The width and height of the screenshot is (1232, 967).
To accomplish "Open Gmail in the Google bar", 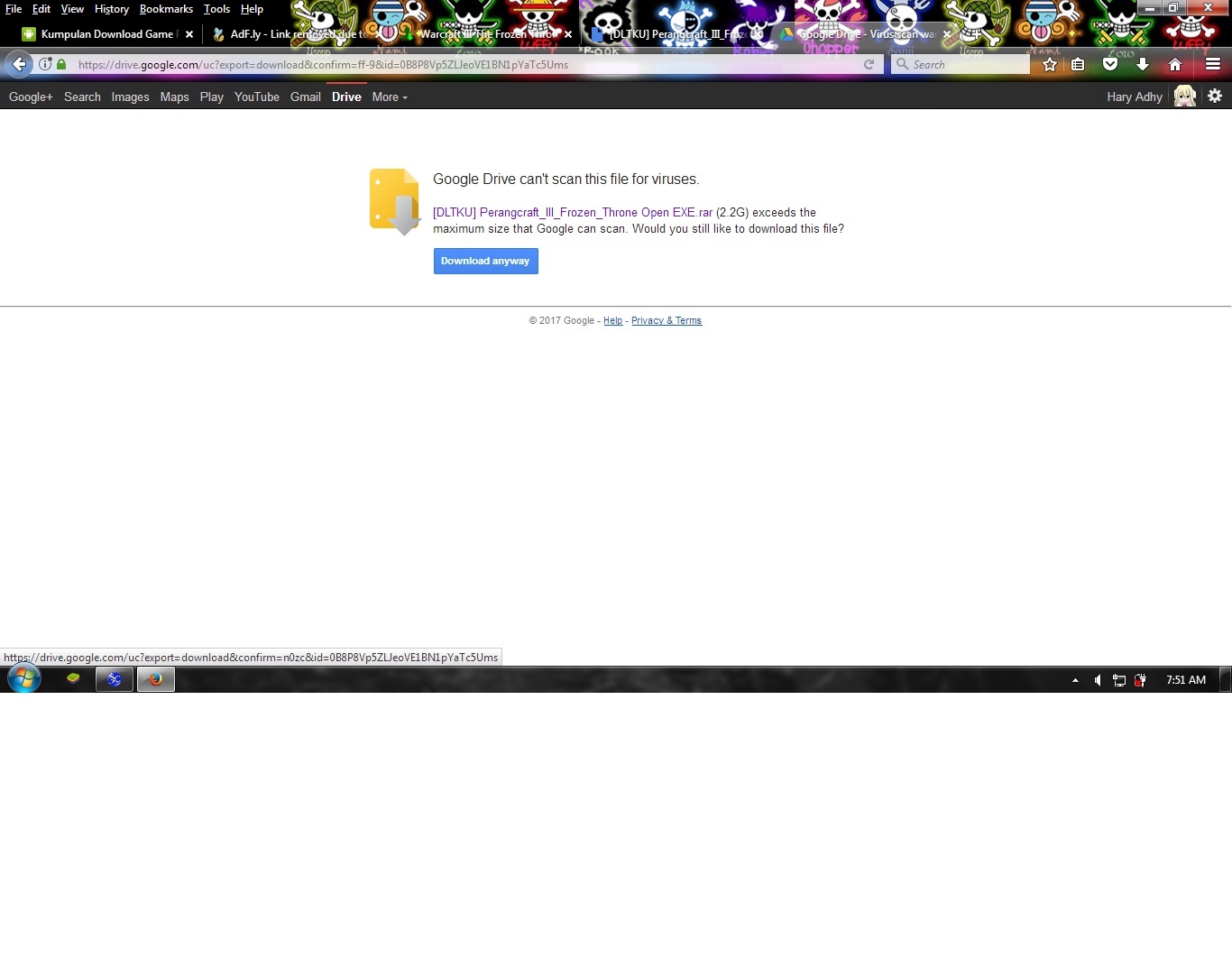I will point(305,97).
